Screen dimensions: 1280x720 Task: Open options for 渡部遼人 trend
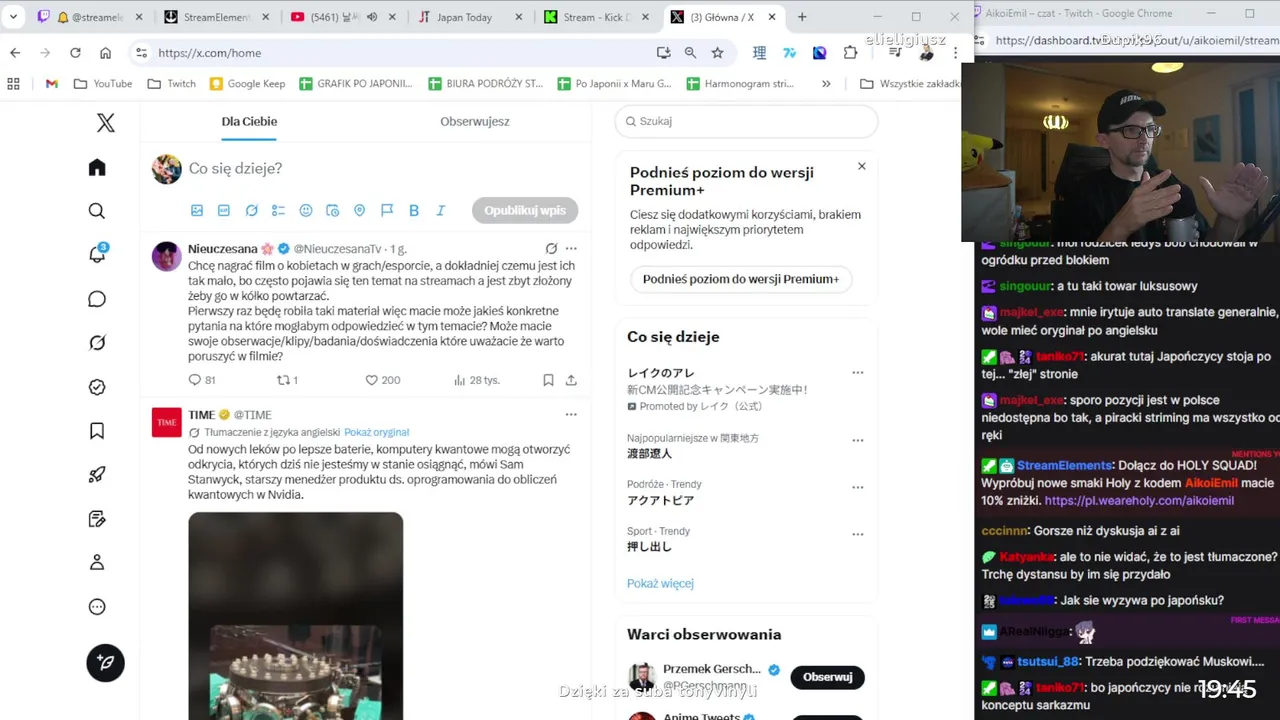coord(858,440)
